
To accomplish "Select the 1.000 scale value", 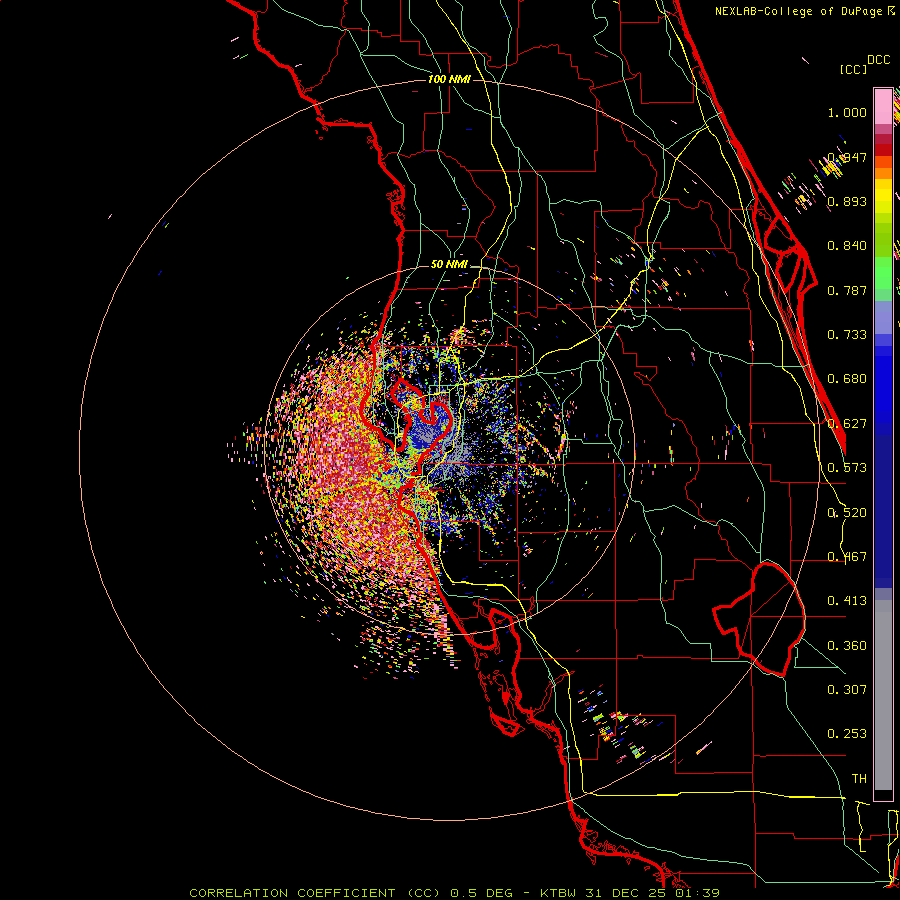I will [847, 112].
